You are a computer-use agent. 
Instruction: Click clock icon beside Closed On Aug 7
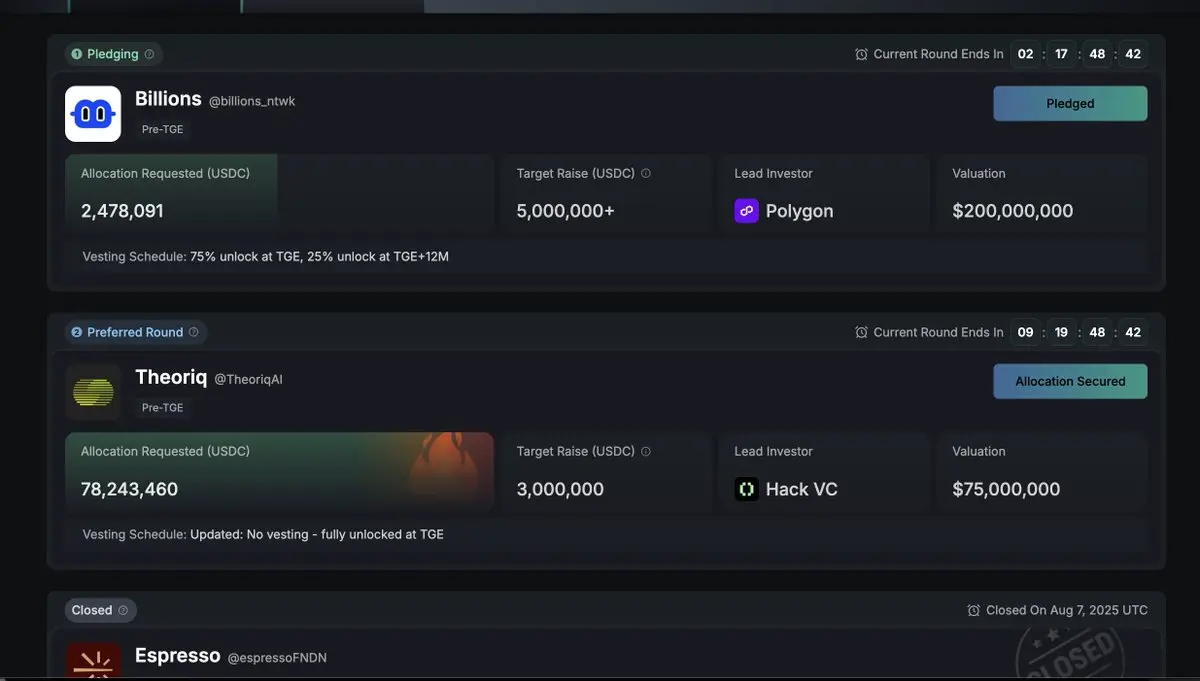point(974,610)
